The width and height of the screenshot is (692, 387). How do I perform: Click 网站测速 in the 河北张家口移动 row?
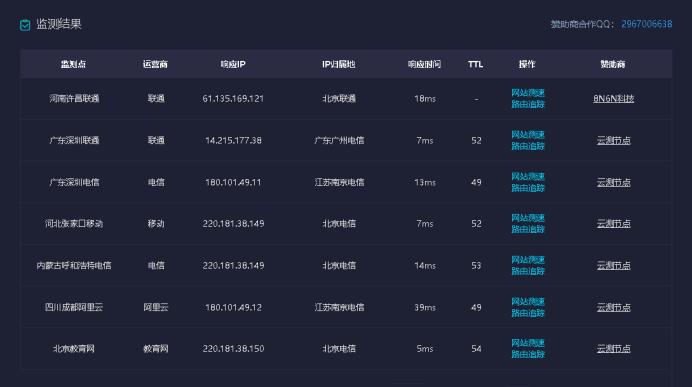pyautogui.click(x=528, y=218)
